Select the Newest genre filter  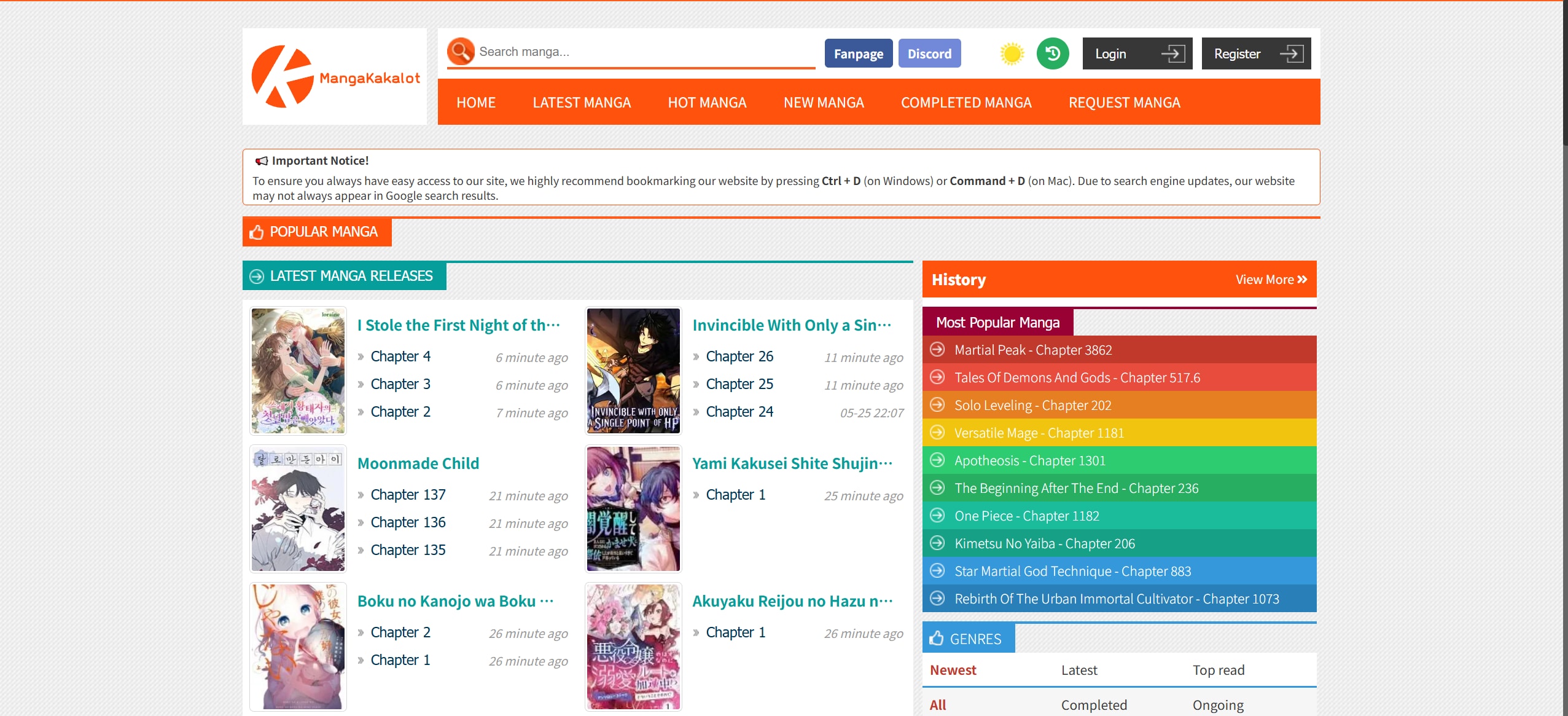[953, 671]
